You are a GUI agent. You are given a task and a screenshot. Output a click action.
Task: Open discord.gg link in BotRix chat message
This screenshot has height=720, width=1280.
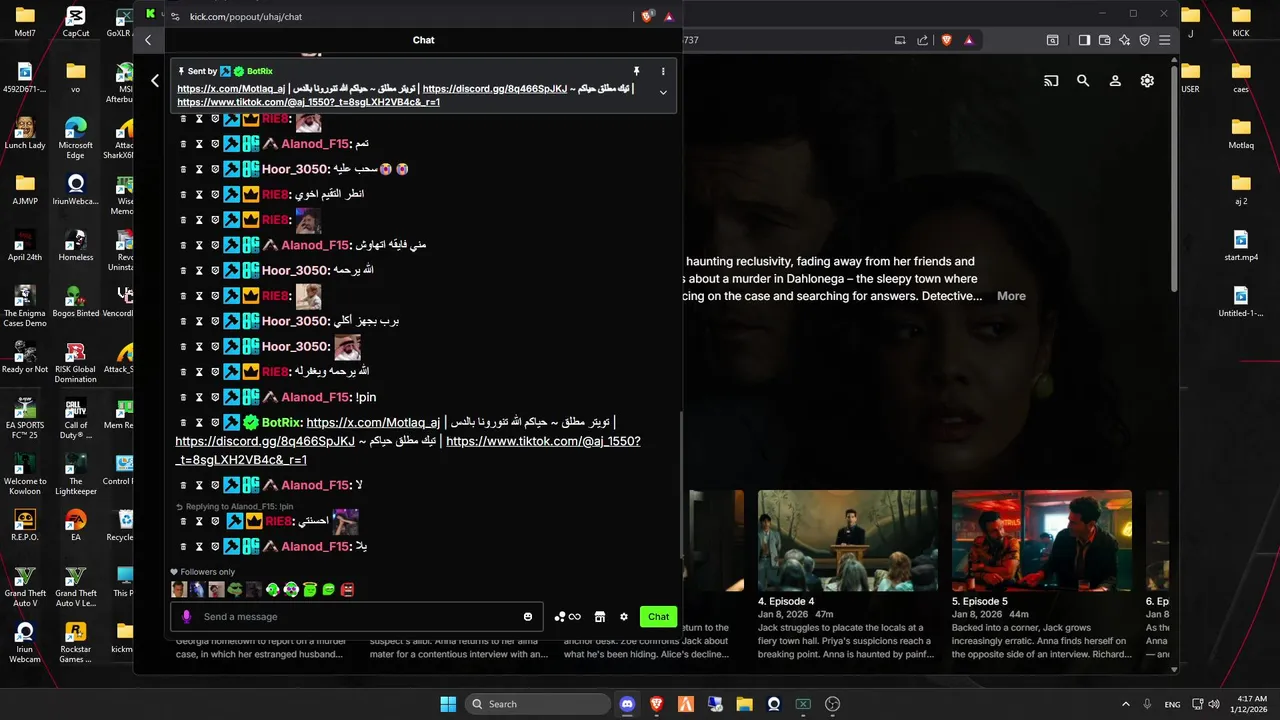point(265,441)
